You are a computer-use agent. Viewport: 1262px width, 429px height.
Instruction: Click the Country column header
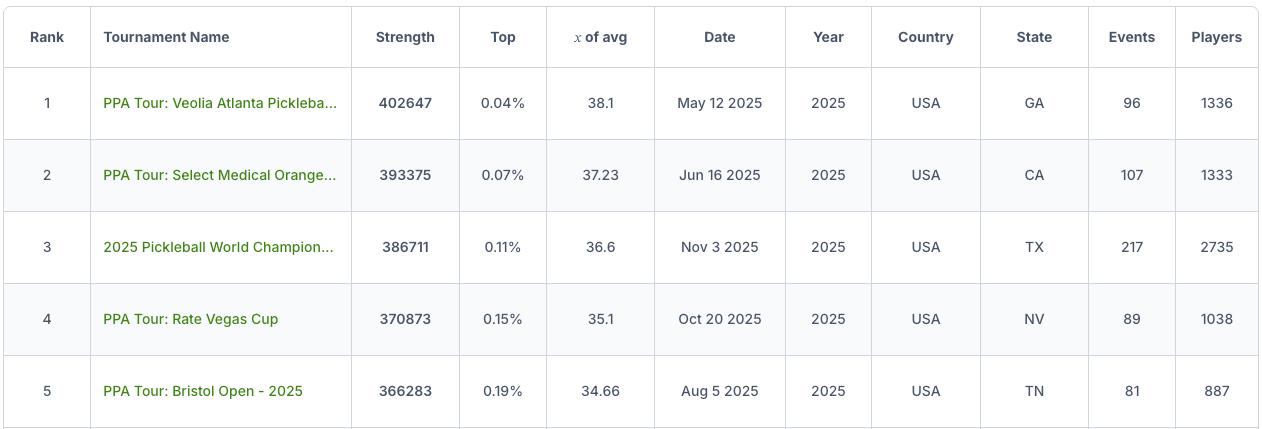(x=925, y=37)
